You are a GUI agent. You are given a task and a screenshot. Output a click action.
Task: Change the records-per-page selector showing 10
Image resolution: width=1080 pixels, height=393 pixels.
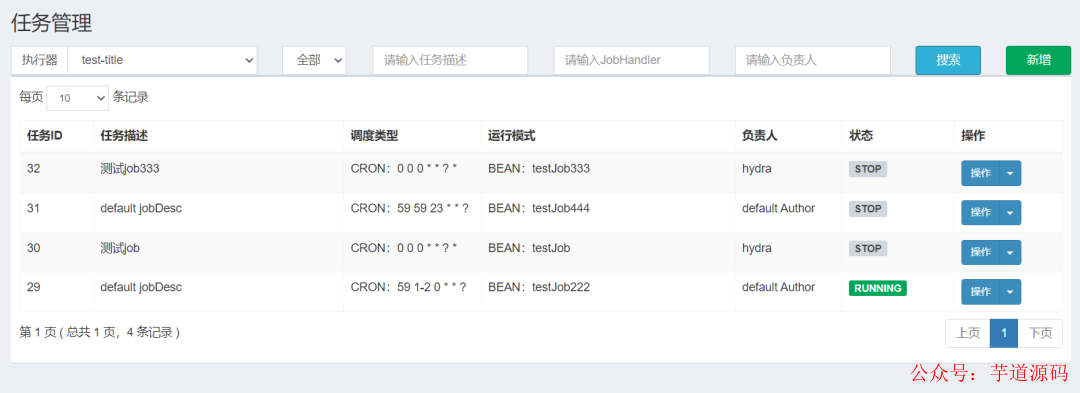(x=77, y=98)
